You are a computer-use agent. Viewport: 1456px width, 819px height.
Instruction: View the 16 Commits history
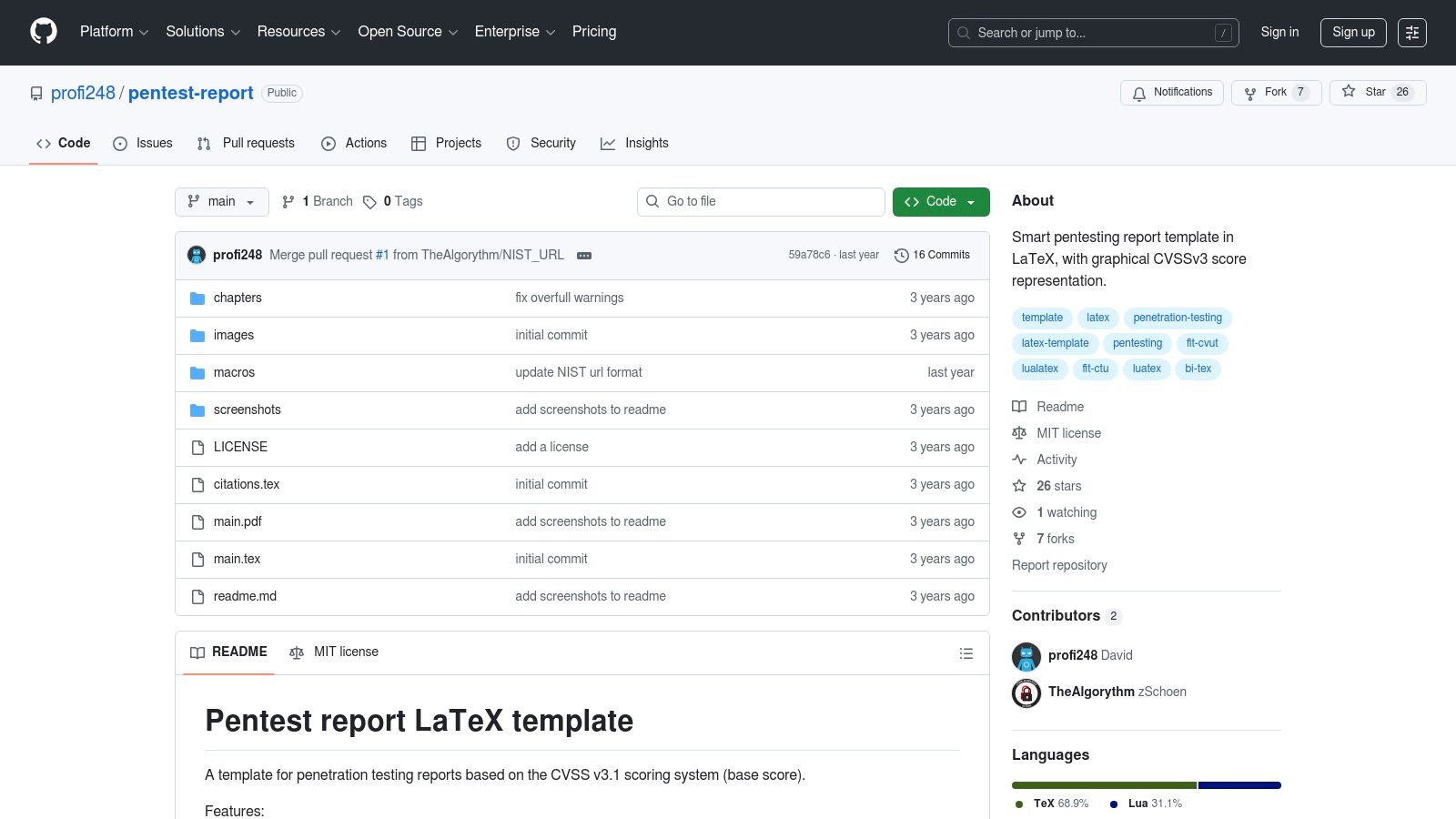[932, 256]
